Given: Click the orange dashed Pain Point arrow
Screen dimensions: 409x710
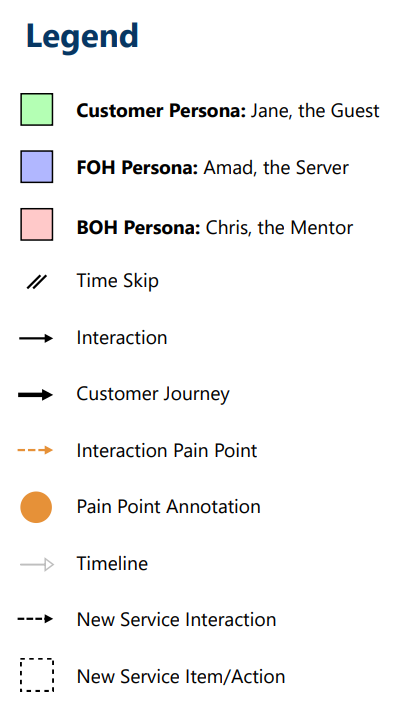Looking at the screenshot, I should point(35,450).
